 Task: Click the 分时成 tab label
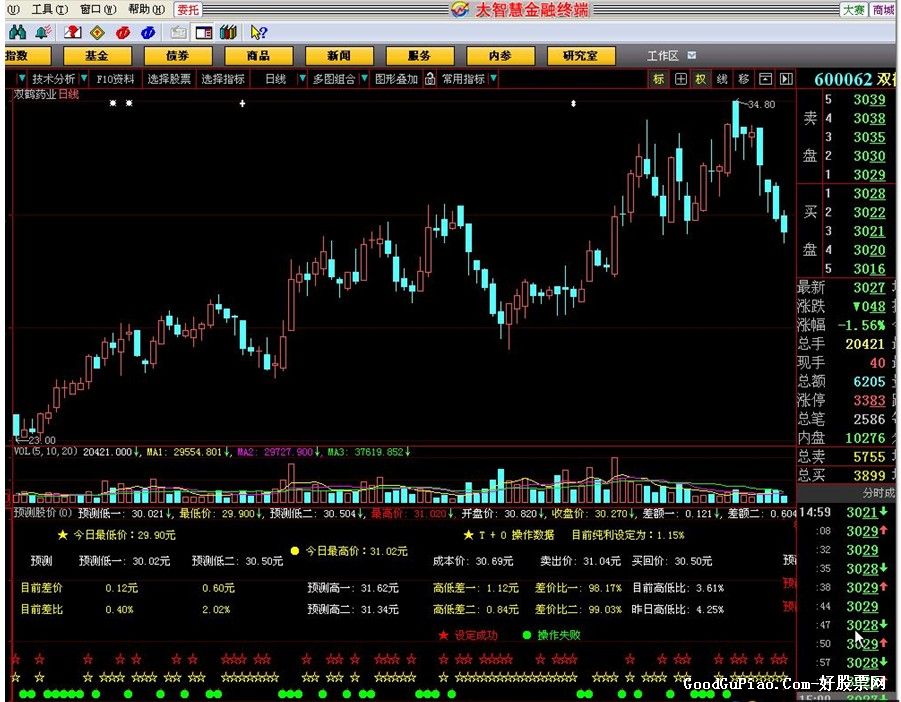point(878,493)
